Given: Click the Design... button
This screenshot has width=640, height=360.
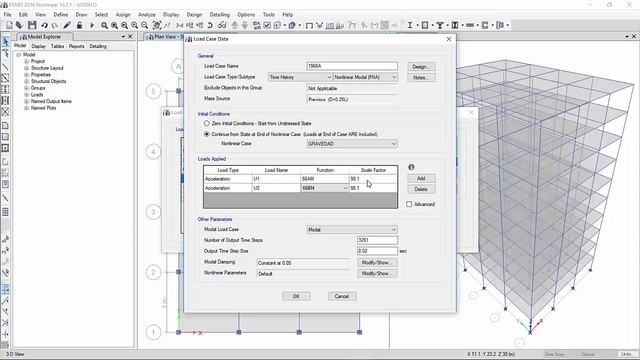Looking at the screenshot, I should 421,67.
